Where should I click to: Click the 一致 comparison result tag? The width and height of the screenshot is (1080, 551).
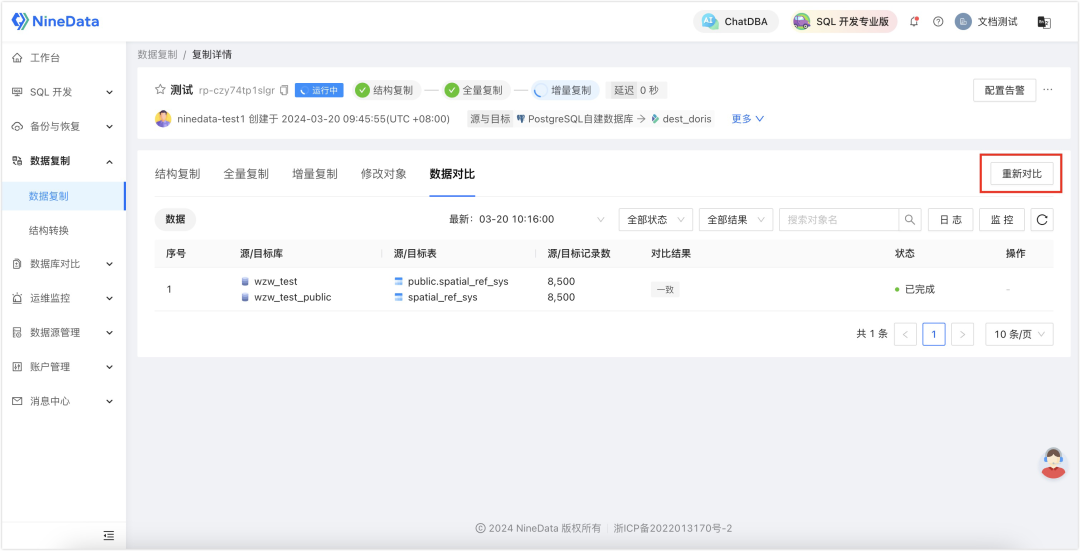tap(665, 290)
